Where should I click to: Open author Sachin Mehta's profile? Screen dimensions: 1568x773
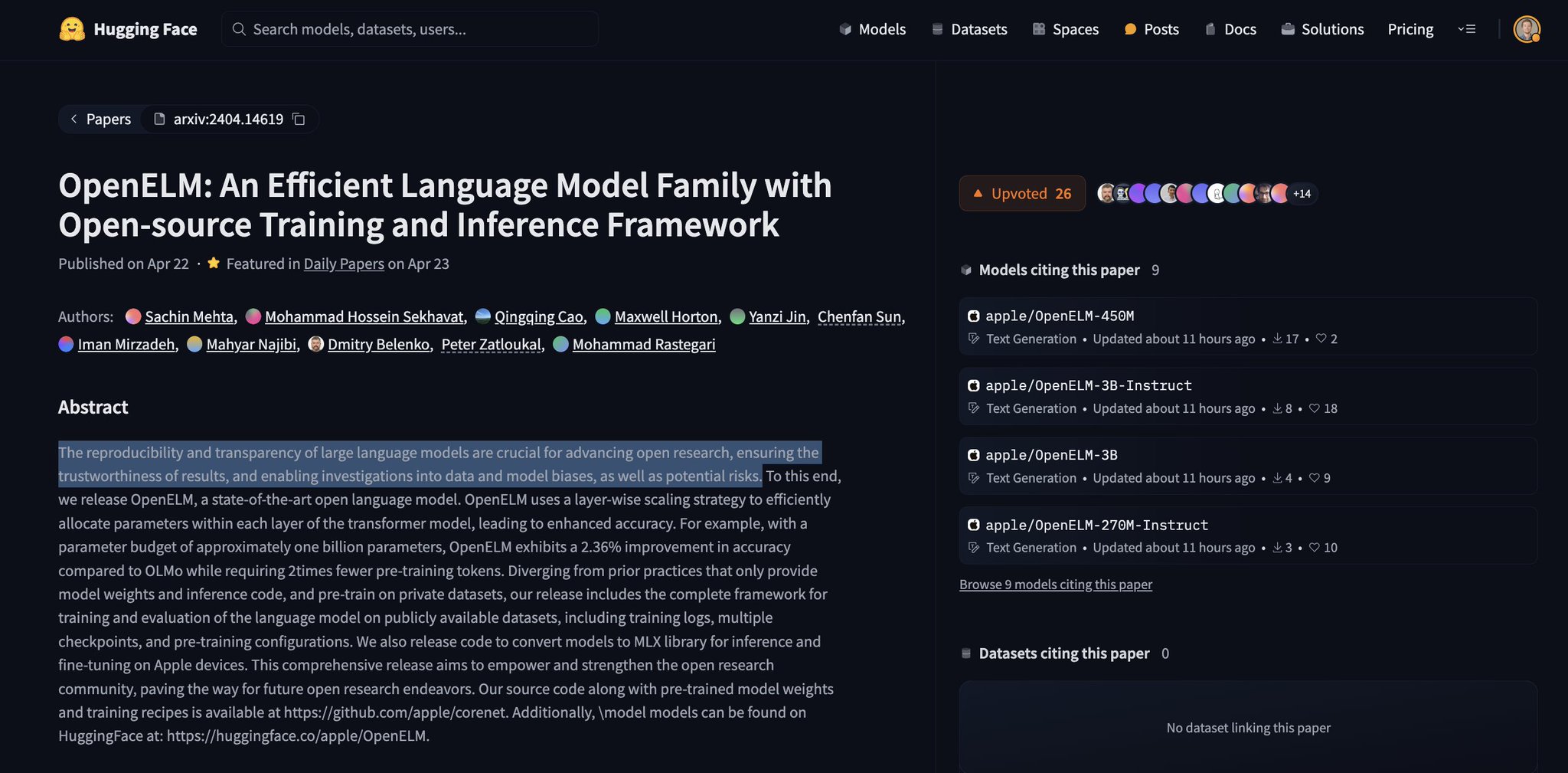(189, 316)
